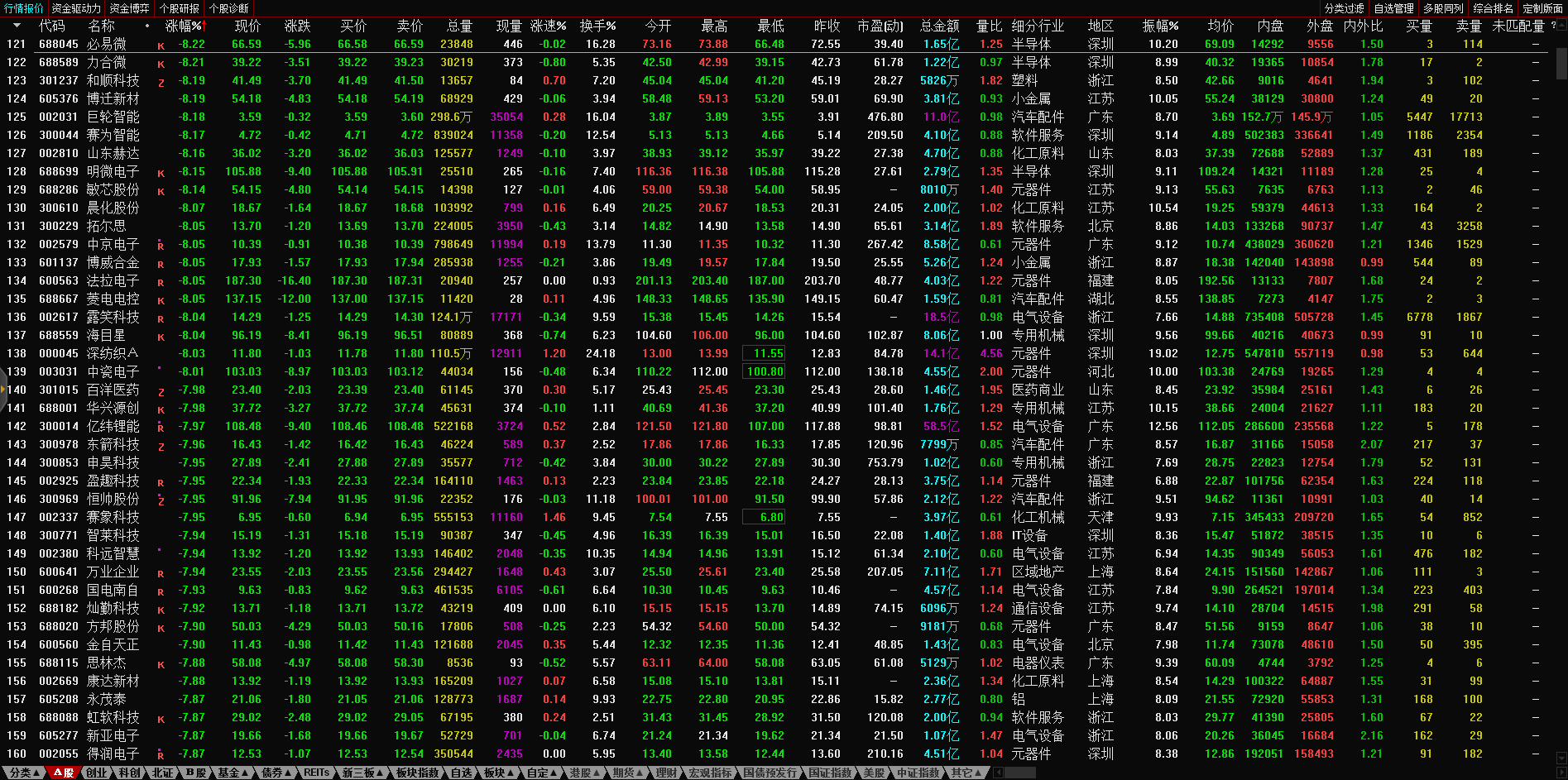
Task: Click the K marker beside 虹软科技
Action: pyautogui.click(x=161, y=720)
